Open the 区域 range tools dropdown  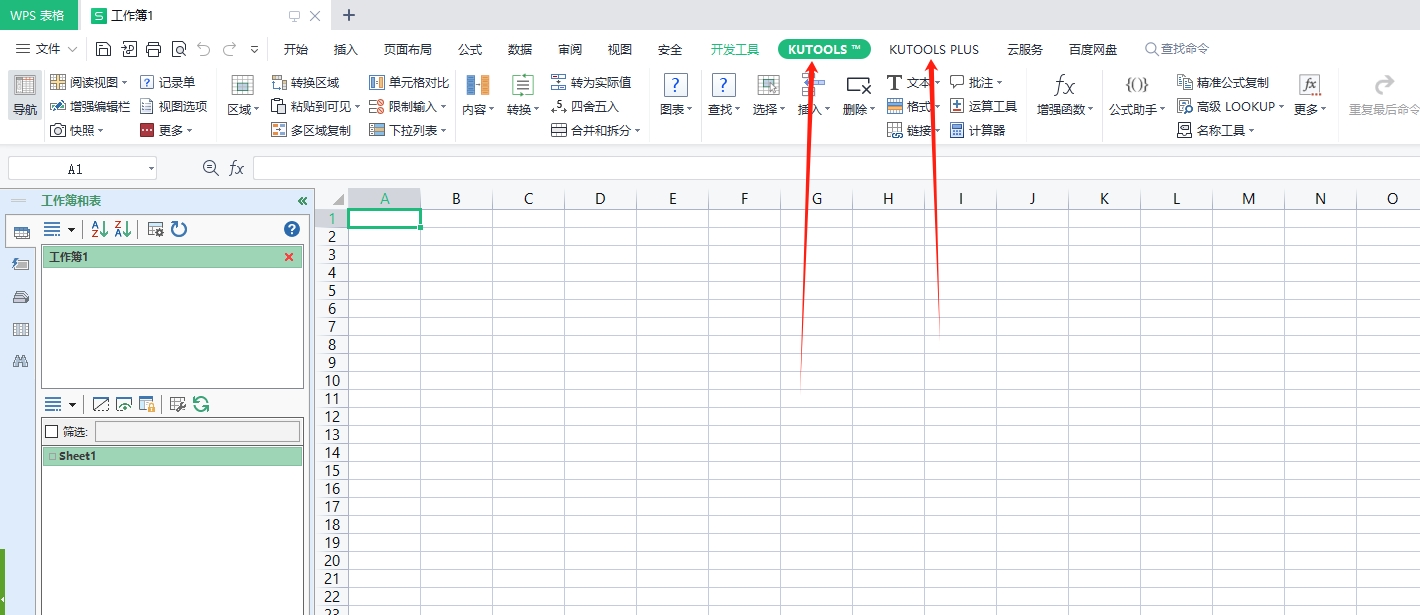(x=243, y=95)
